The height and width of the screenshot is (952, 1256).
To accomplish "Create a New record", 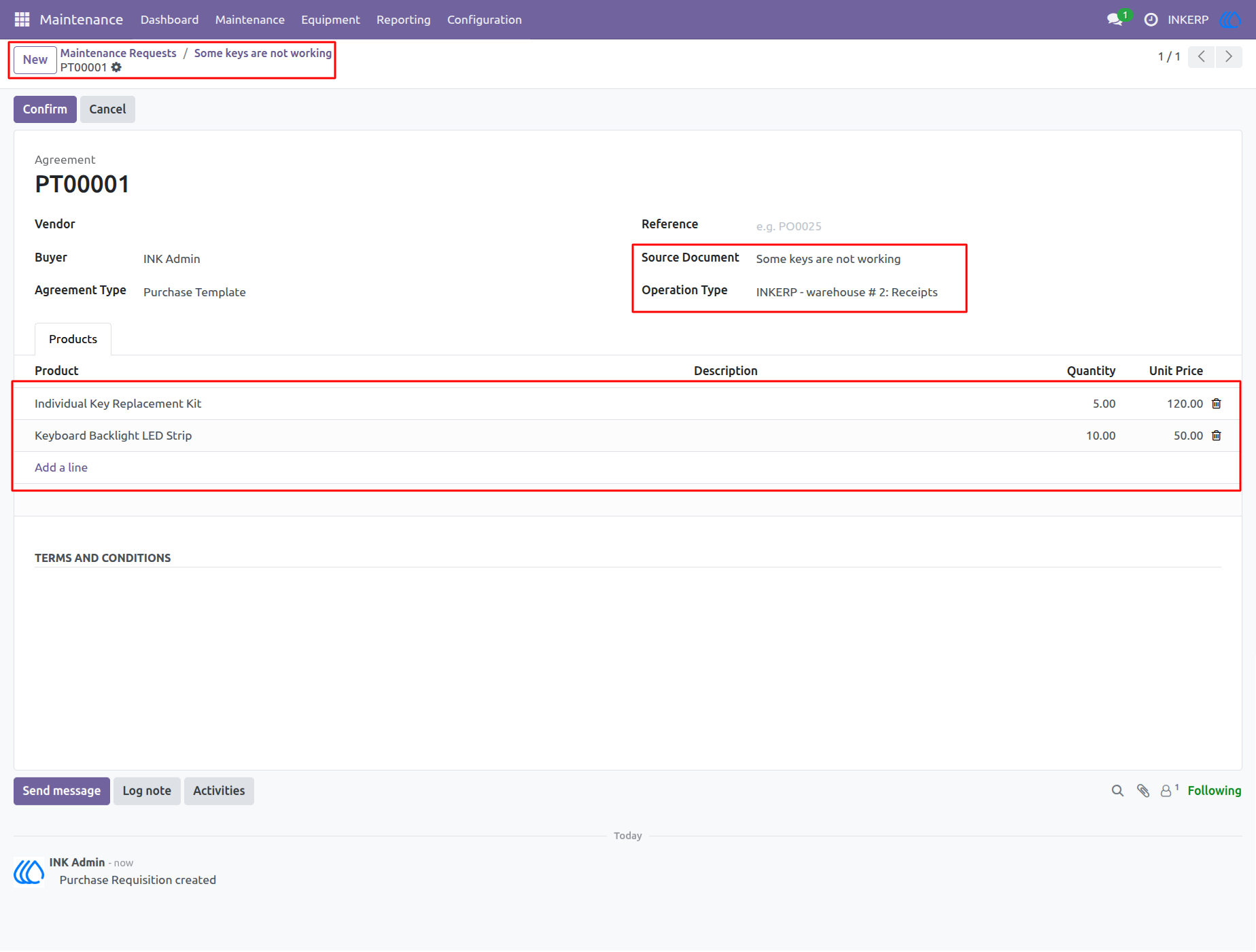I will coord(35,60).
